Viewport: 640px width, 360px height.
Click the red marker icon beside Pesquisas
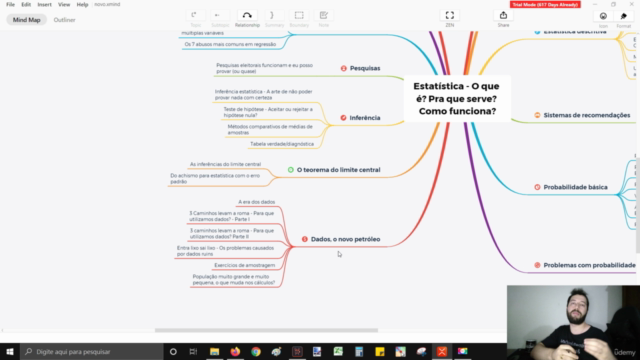tap(344, 69)
